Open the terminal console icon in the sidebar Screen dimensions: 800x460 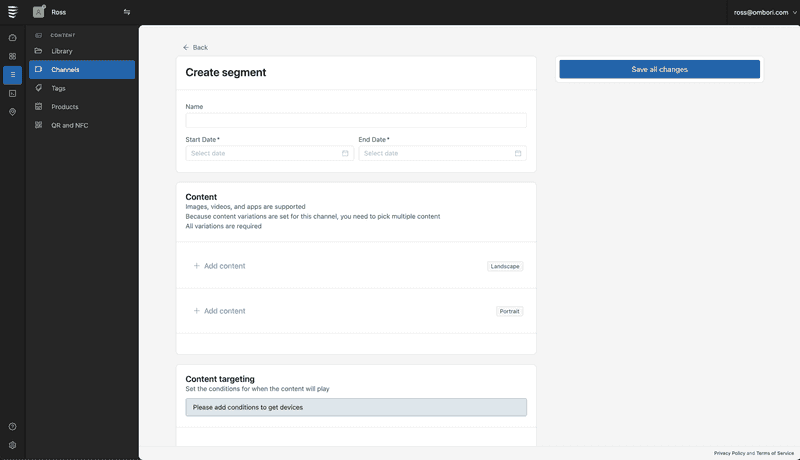pyautogui.click(x=12, y=93)
